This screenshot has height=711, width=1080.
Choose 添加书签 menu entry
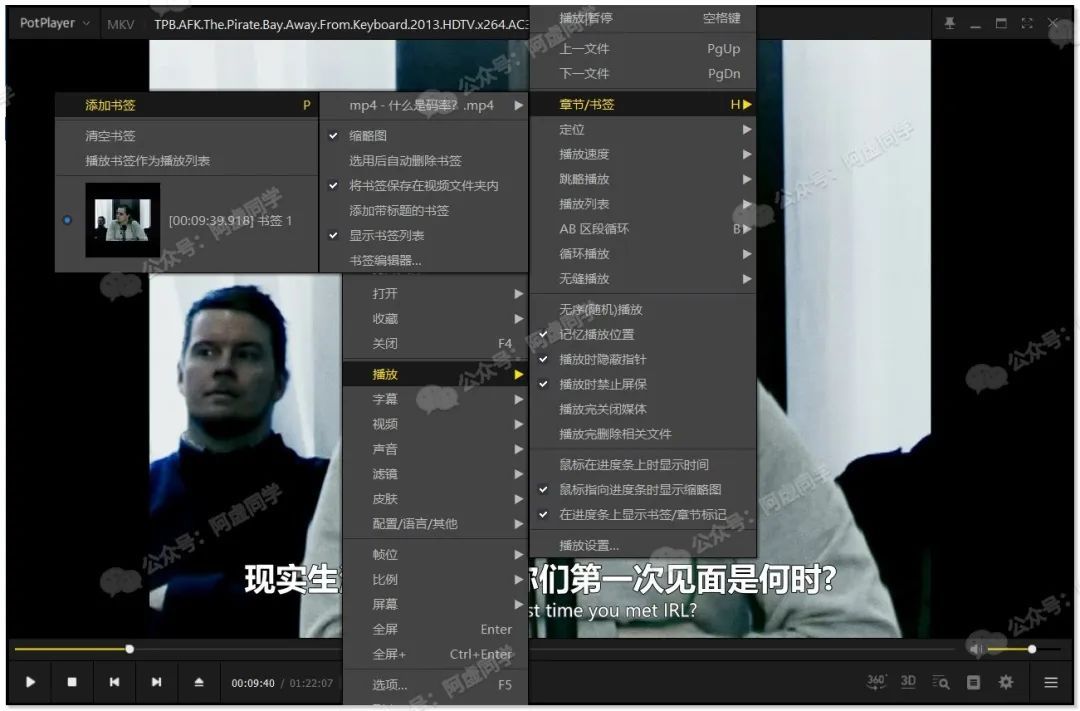click(187, 105)
